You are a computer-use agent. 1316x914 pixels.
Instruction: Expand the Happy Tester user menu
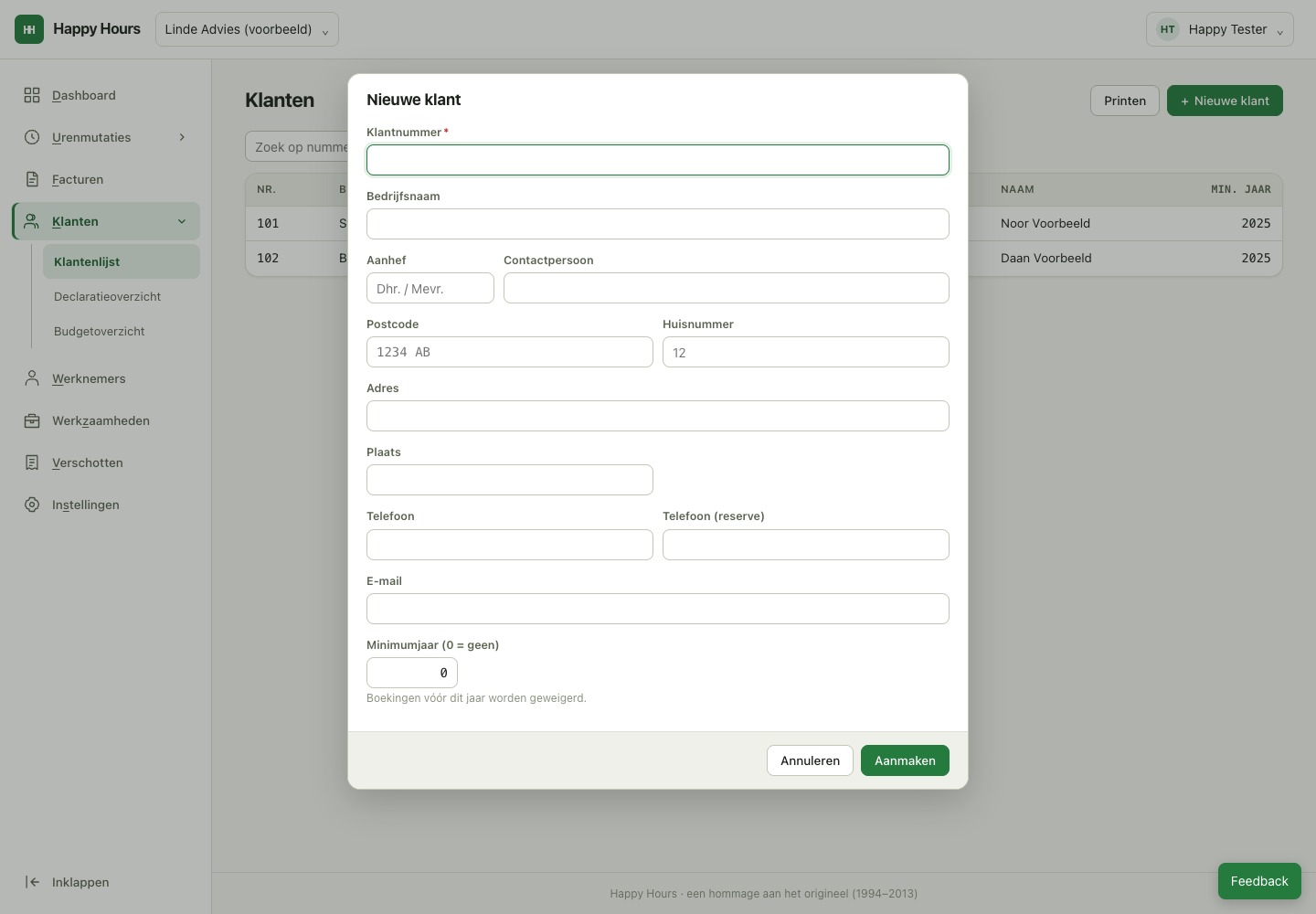pyautogui.click(x=1219, y=29)
